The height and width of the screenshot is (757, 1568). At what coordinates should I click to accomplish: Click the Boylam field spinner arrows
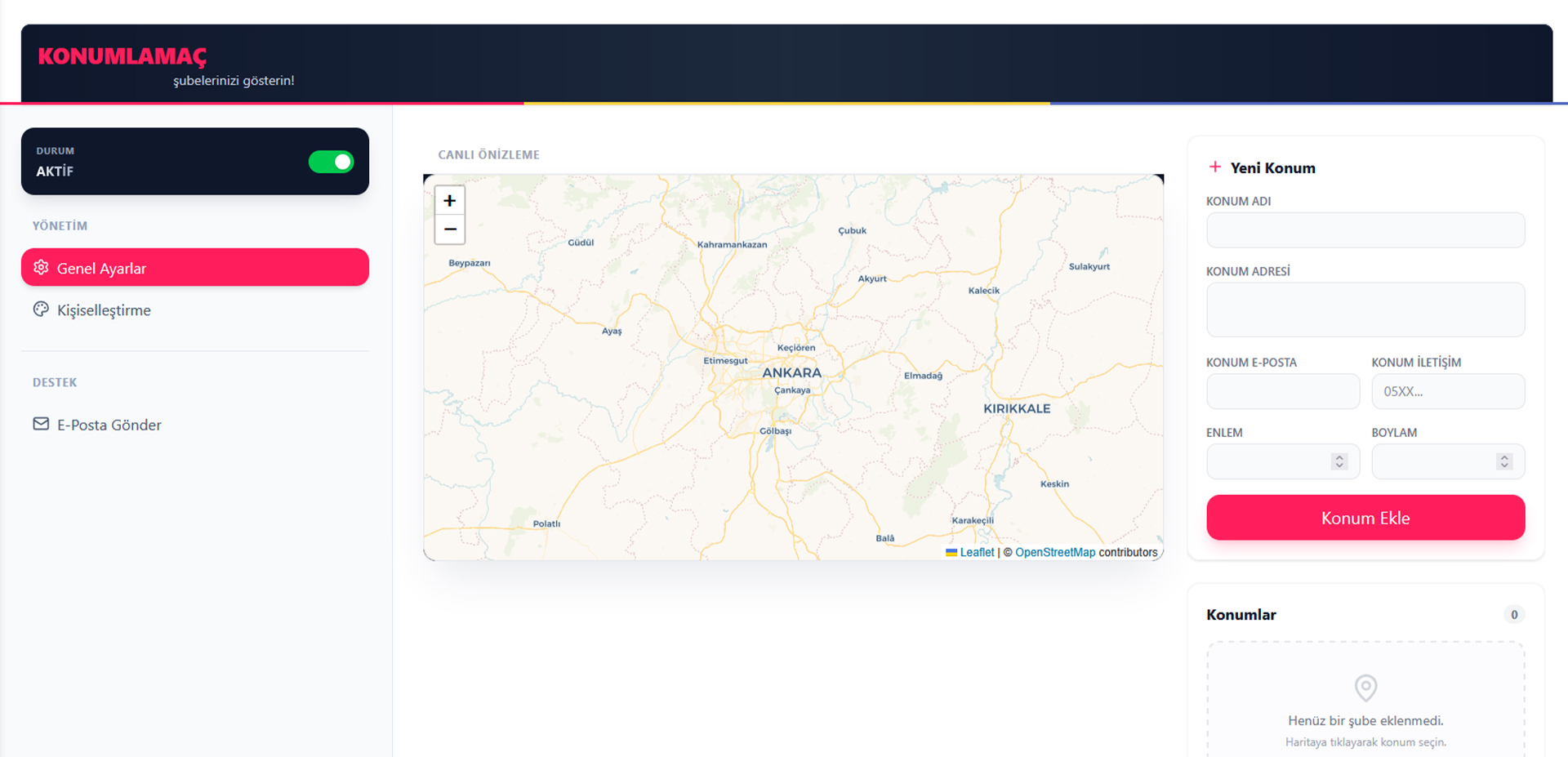click(x=1504, y=461)
